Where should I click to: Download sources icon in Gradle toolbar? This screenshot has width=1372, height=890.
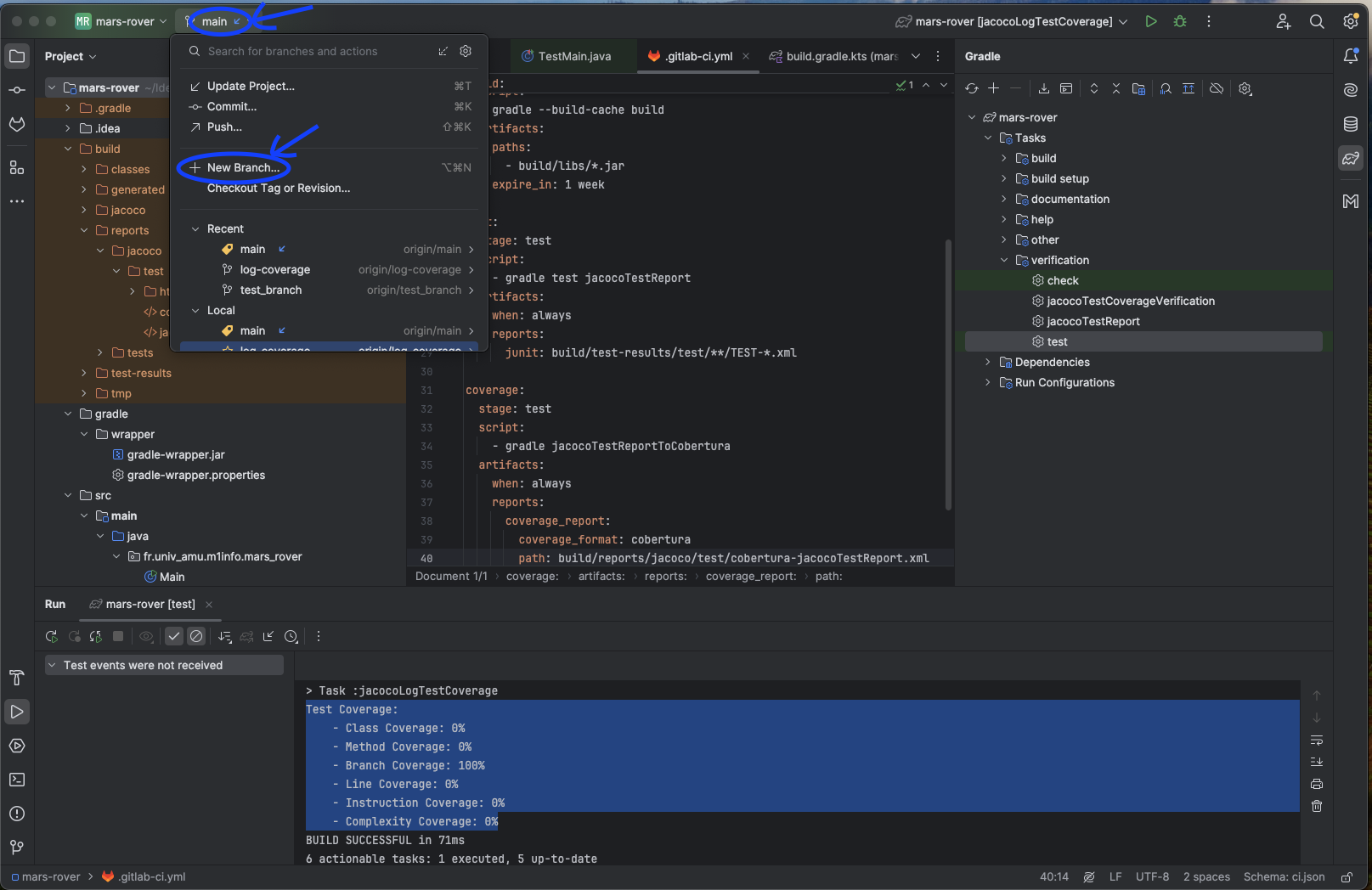coord(1044,88)
